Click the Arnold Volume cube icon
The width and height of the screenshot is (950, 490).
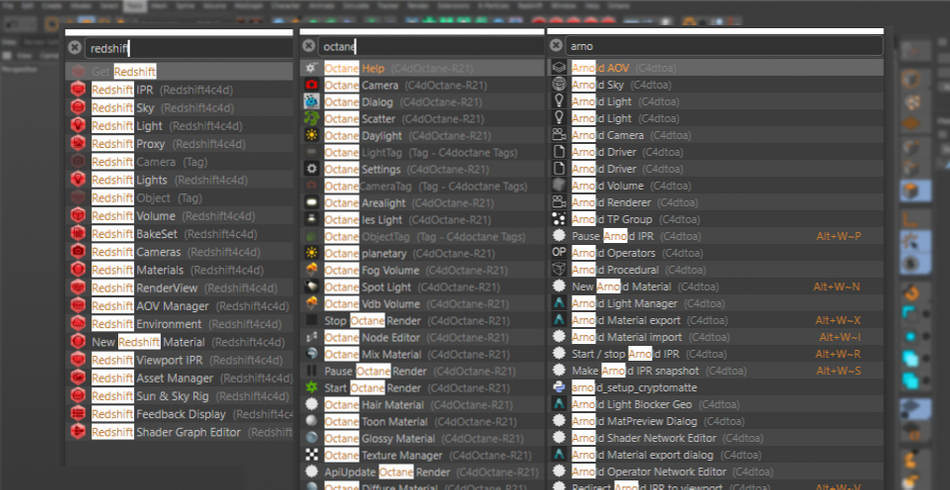[559, 185]
